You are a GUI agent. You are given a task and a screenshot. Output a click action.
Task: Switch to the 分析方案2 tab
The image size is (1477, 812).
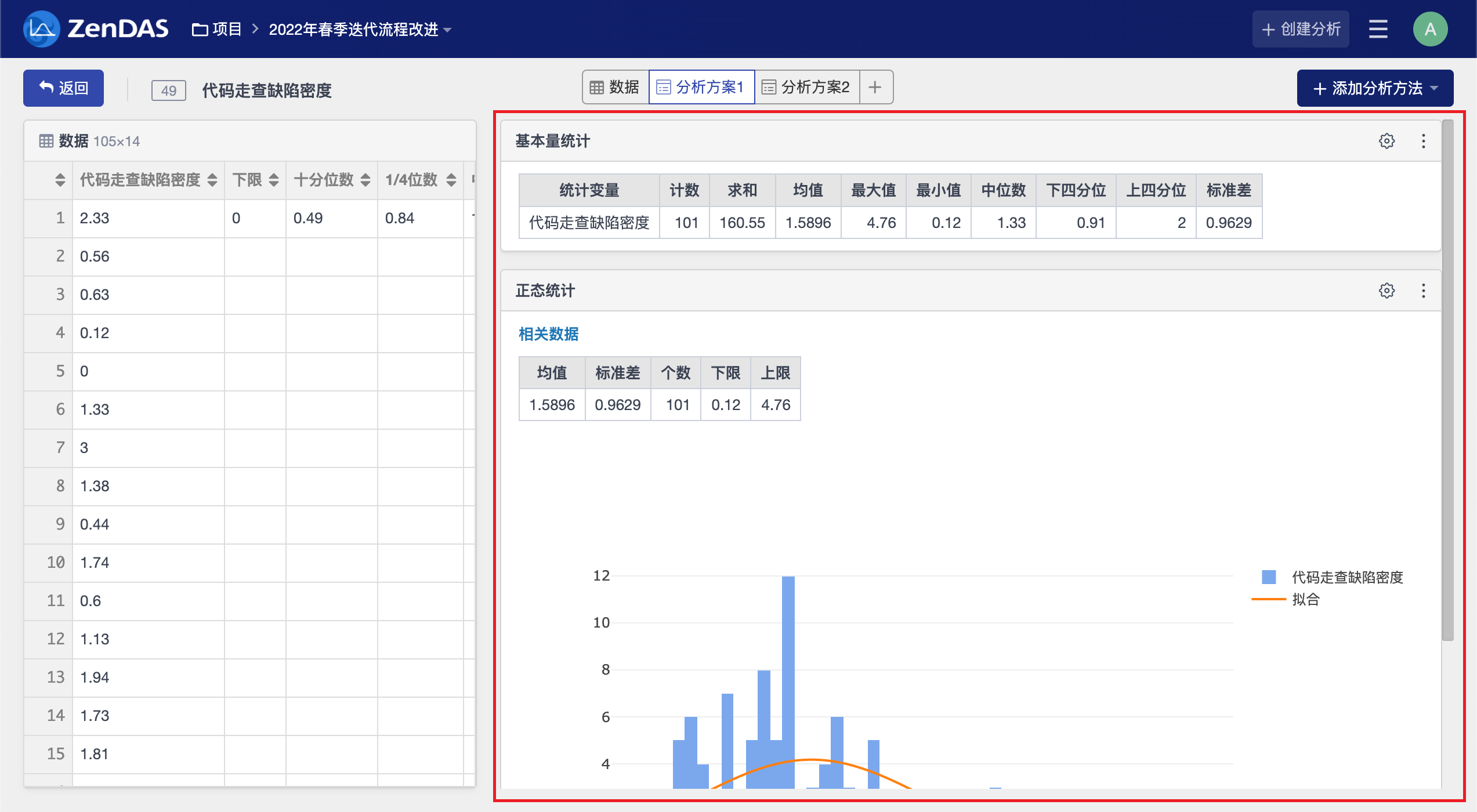[806, 87]
